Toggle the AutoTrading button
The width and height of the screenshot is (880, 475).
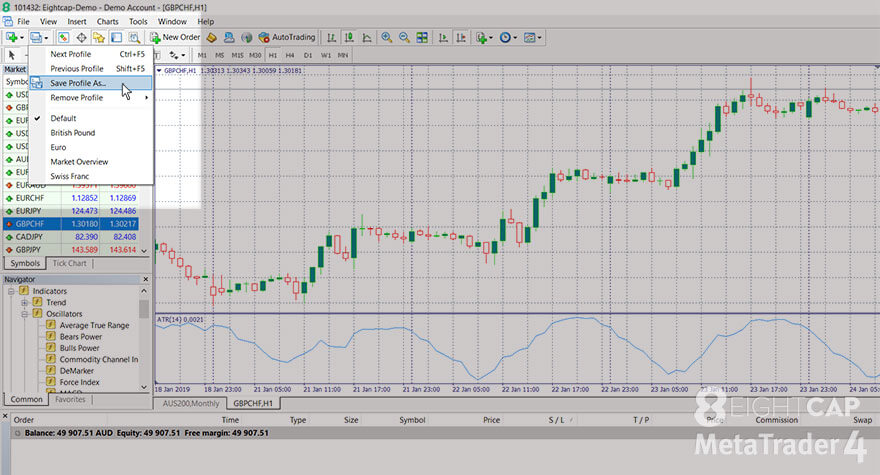tap(287, 38)
